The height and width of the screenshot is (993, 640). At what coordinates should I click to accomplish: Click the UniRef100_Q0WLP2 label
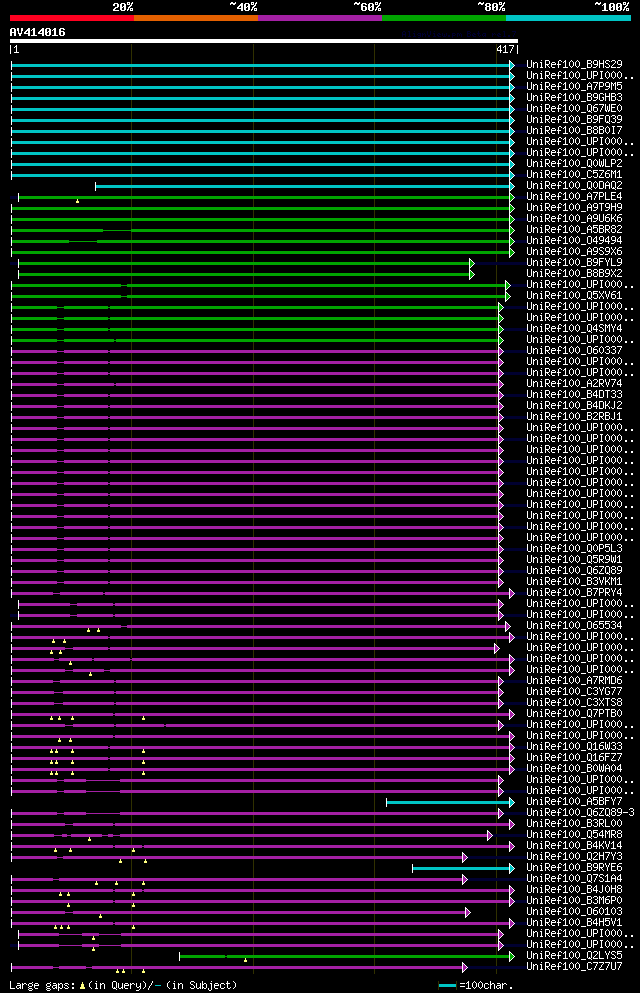pos(574,163)
